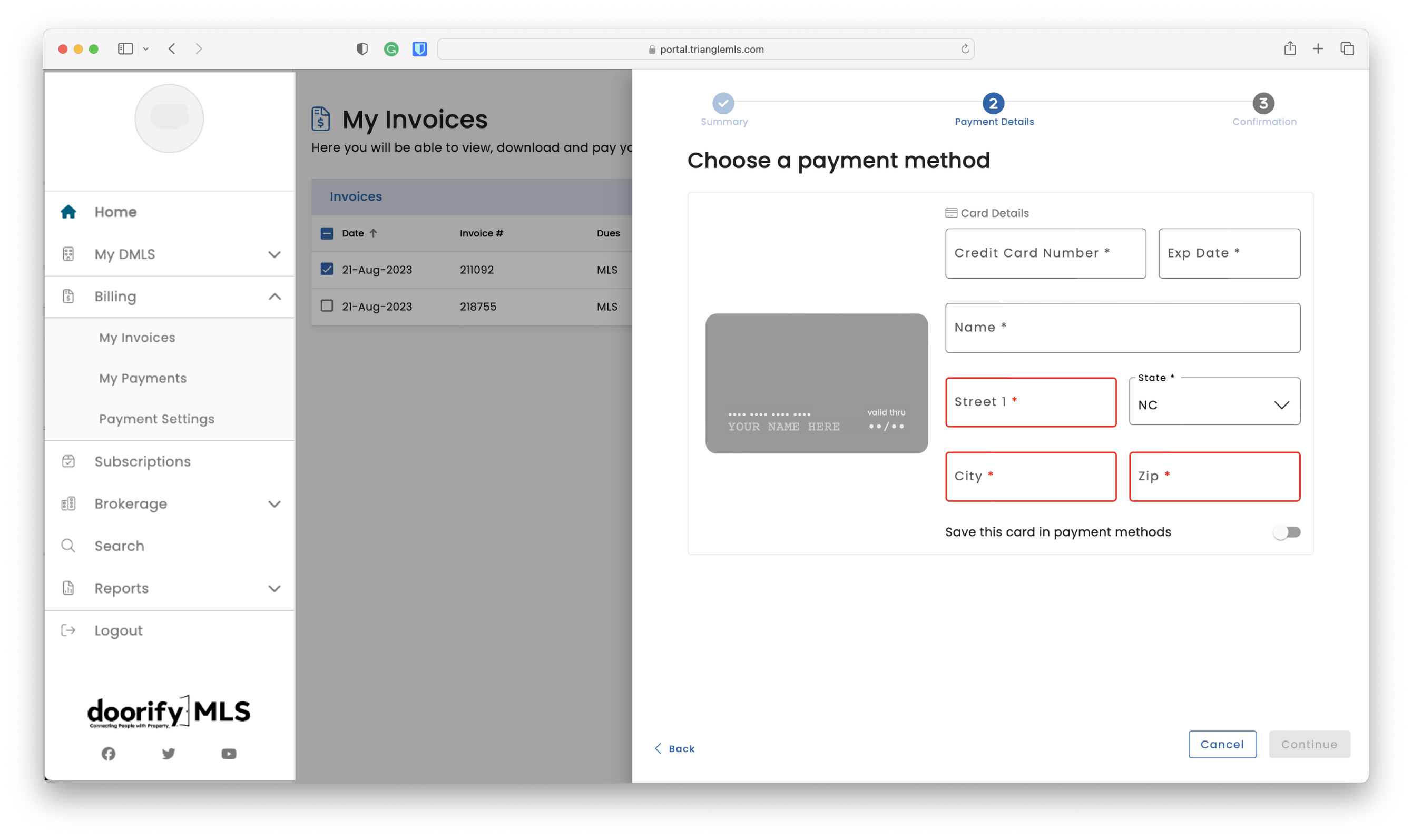Focus the Name field

[x=1123, y=328]
